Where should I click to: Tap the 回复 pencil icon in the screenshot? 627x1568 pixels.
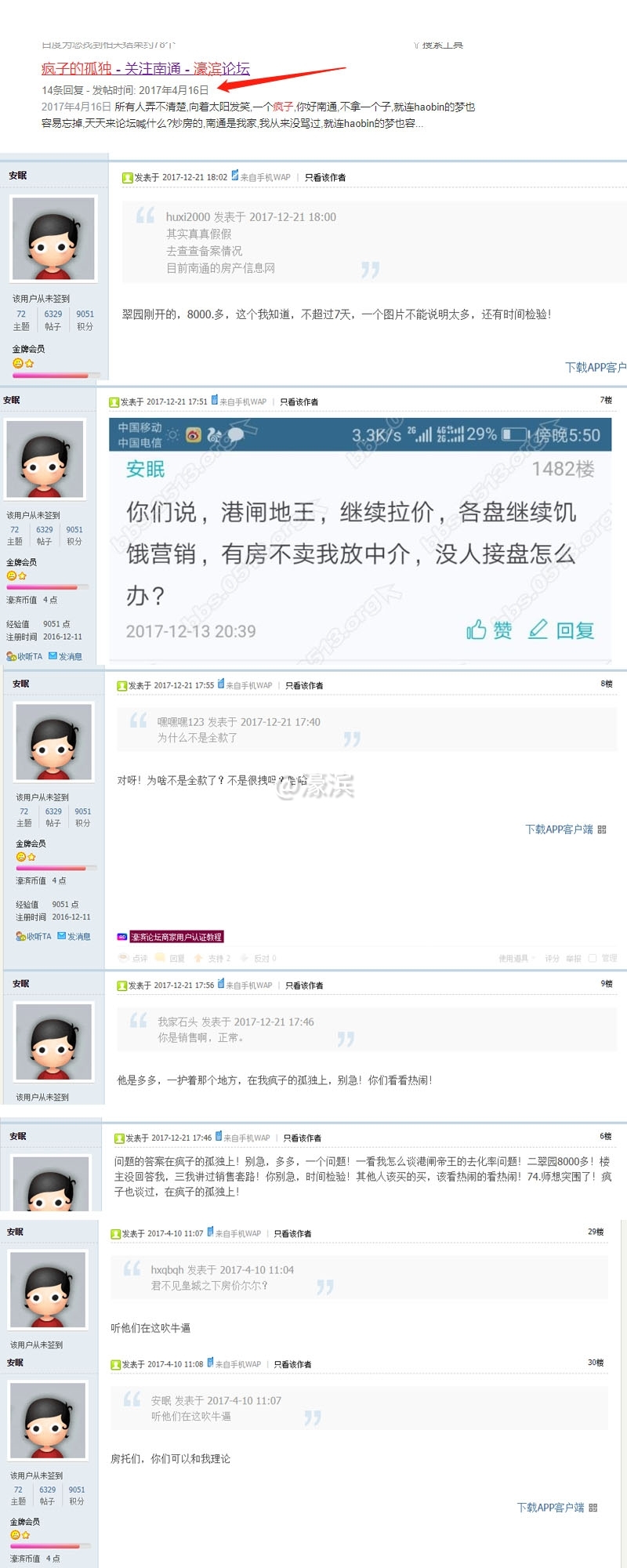click(x=538, y=630)
